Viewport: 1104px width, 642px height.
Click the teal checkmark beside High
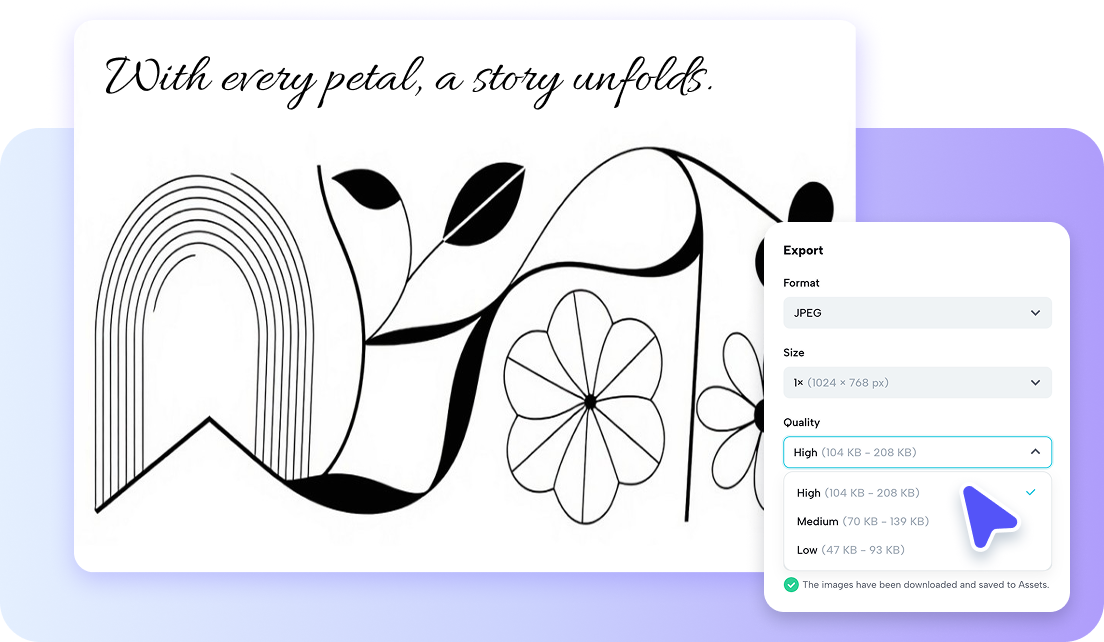click(1029, 492)
